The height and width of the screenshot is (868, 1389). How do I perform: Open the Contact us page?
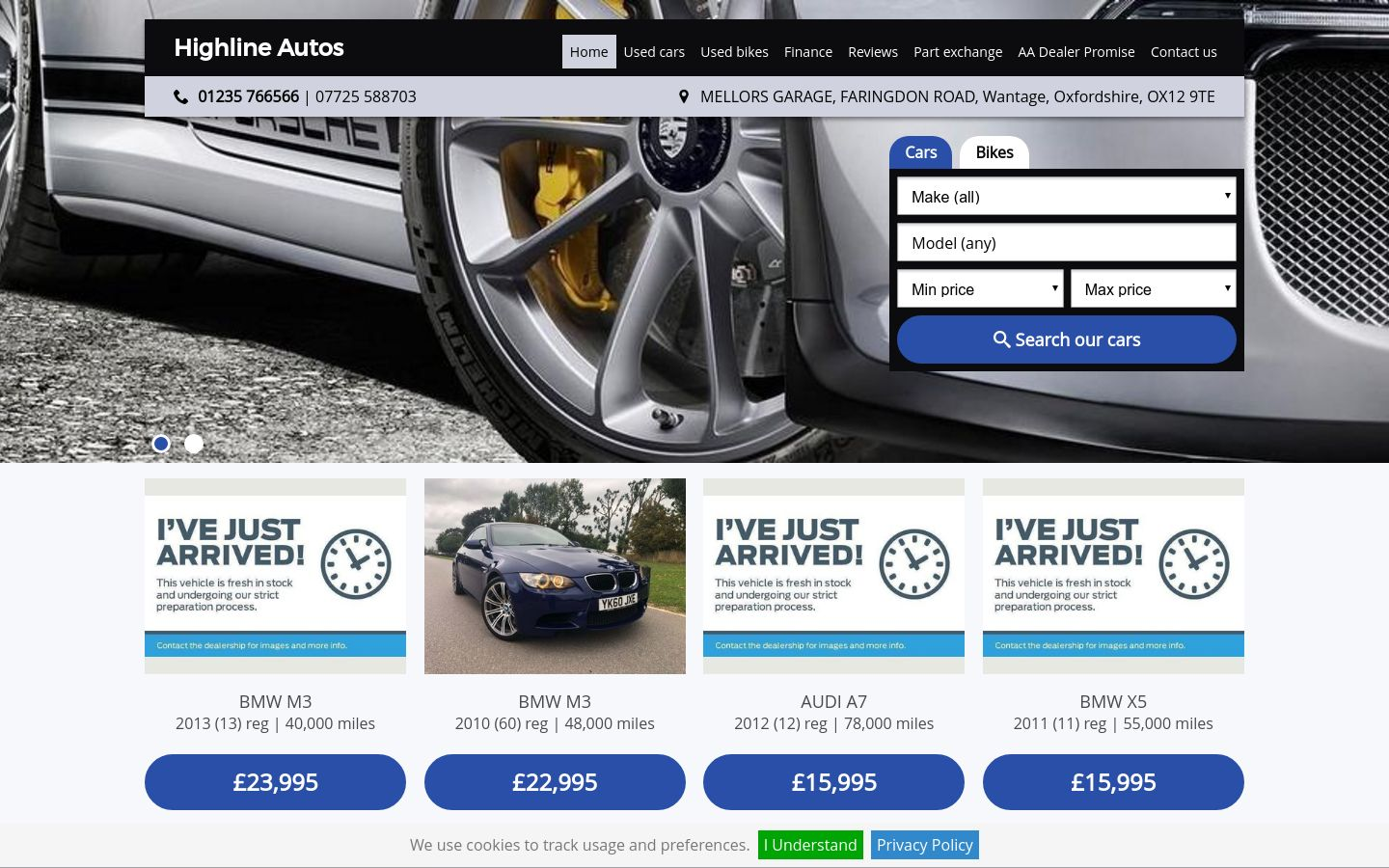click(1184, 52)
